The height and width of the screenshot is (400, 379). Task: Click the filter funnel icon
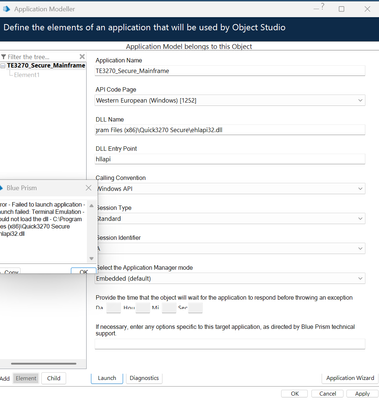[x=4, y=57]
